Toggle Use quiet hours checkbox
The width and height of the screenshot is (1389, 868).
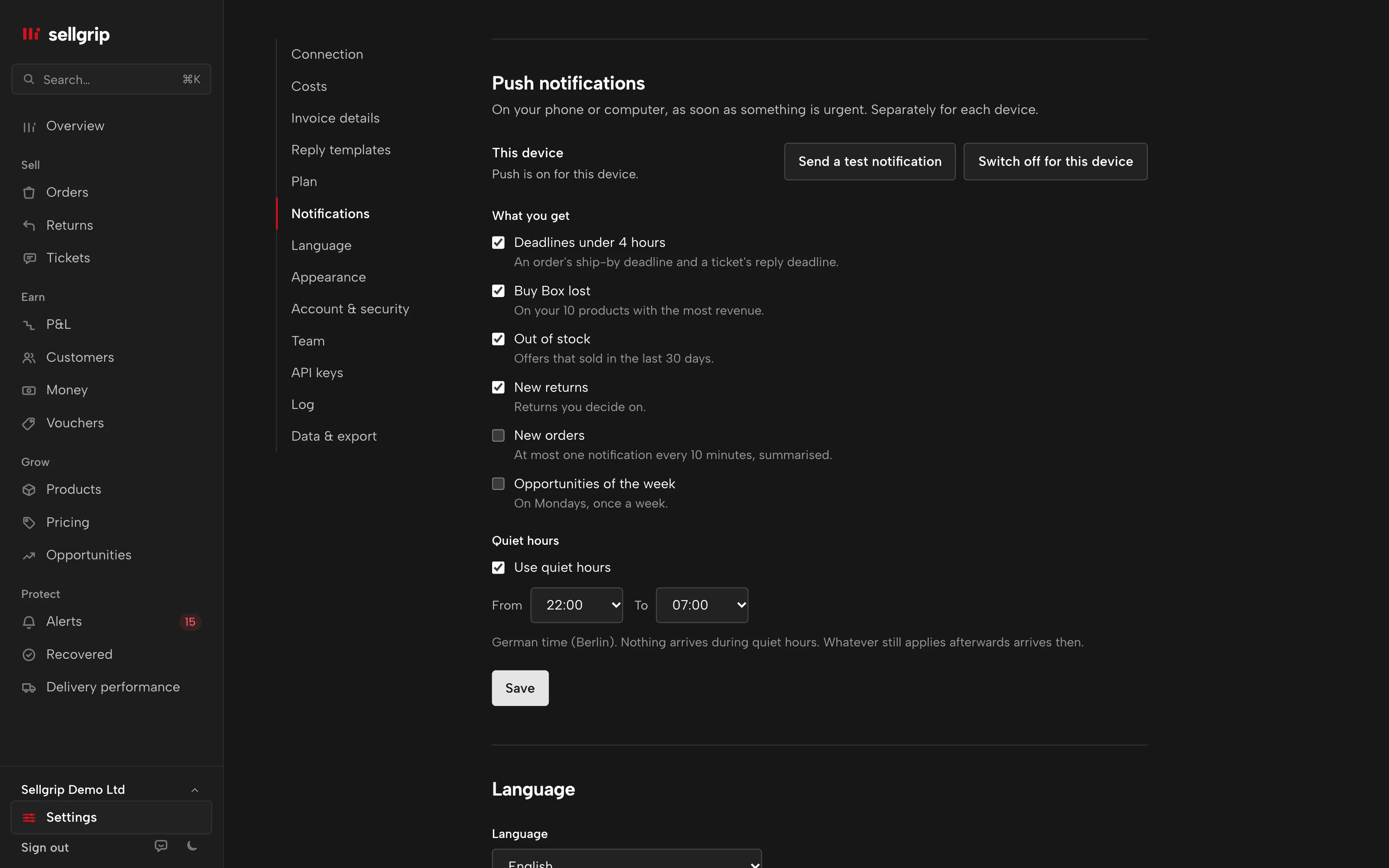[x=498, y=568]
